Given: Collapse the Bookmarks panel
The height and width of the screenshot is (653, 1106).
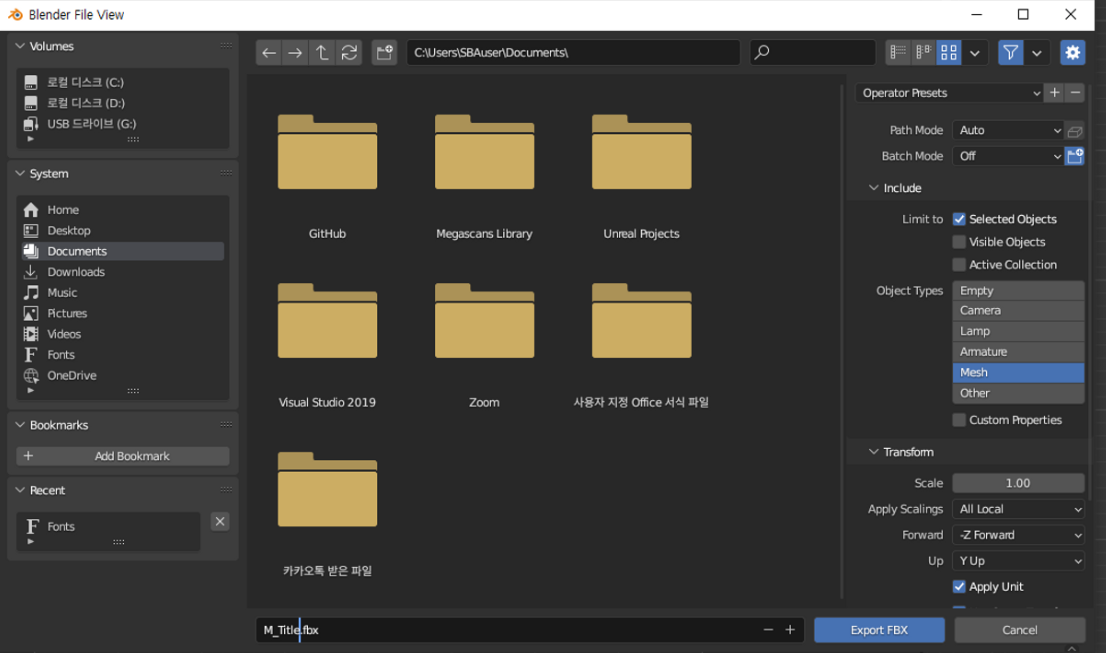Looking at the screenshot, I should coord(20,425).
